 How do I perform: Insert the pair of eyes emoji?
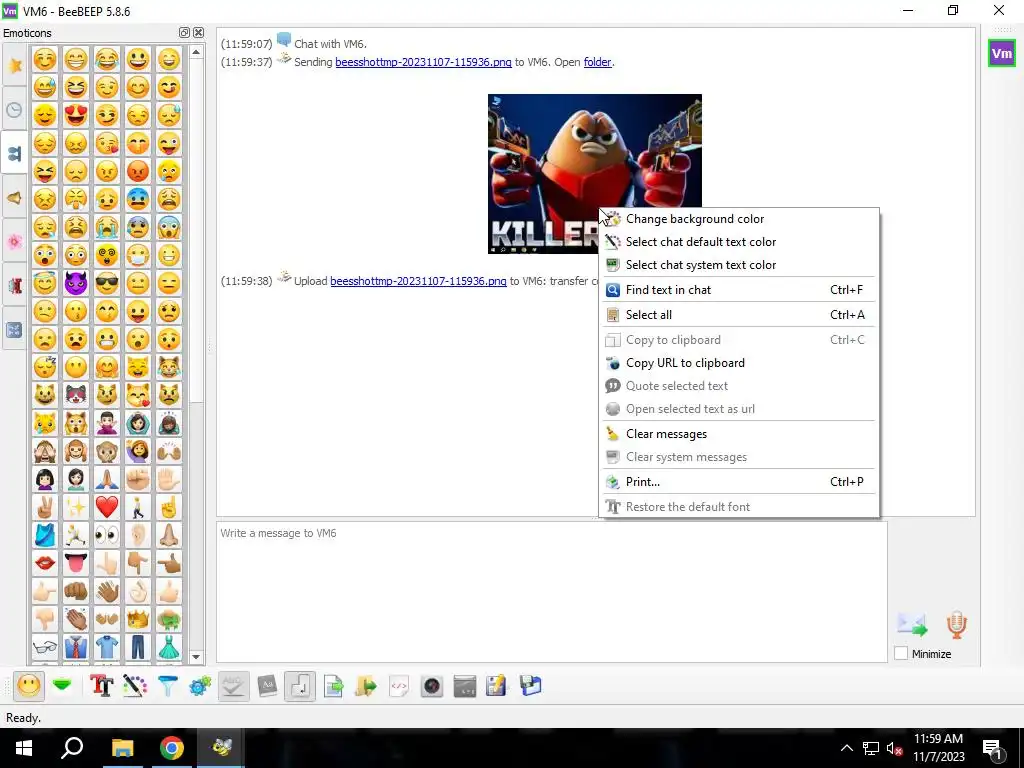[x=106, y=536]
